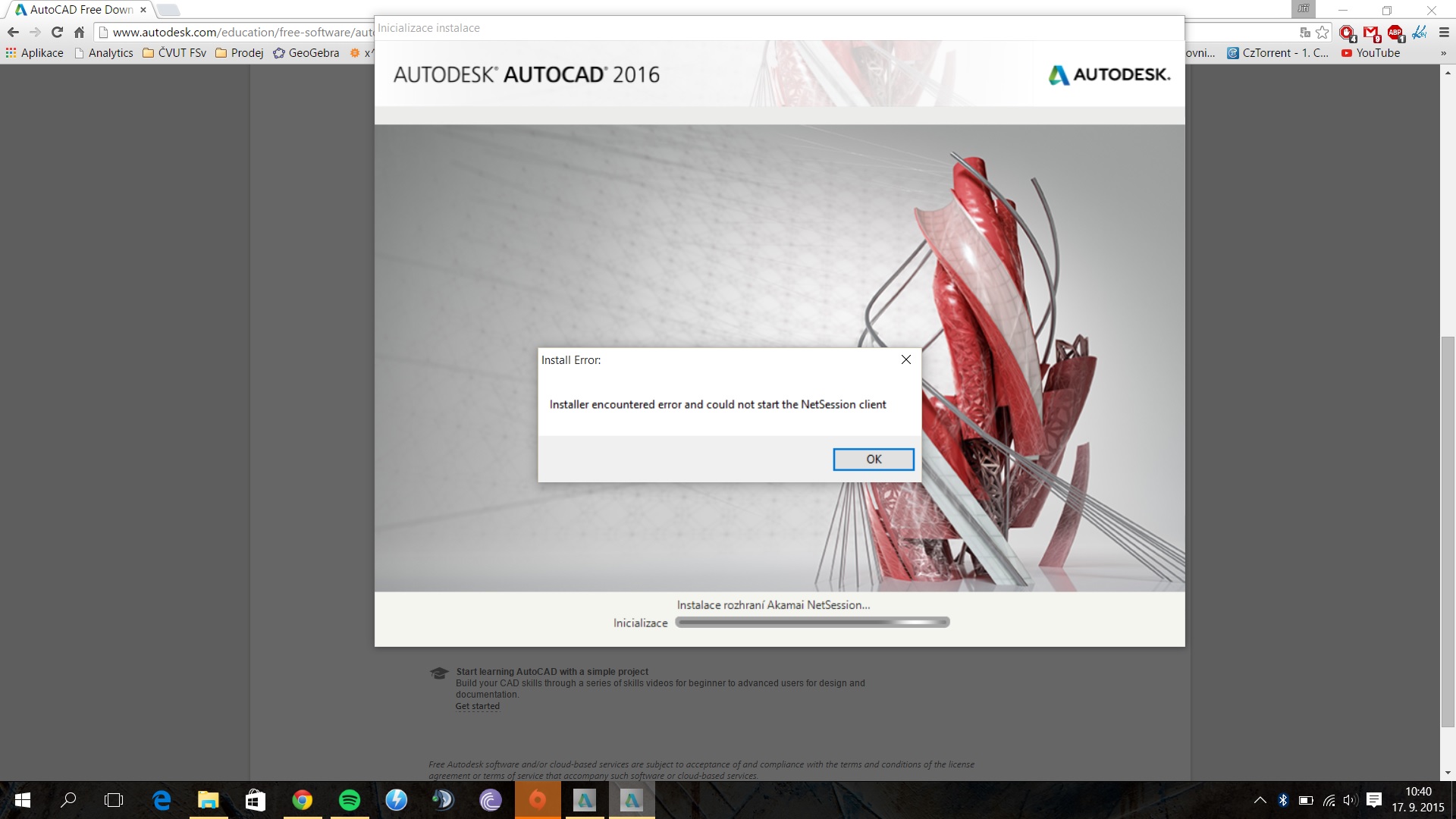The height and width of the screenshot is (819, 1456).
Task: Click OK in the Install Error dialog
Action: point(873,460)
